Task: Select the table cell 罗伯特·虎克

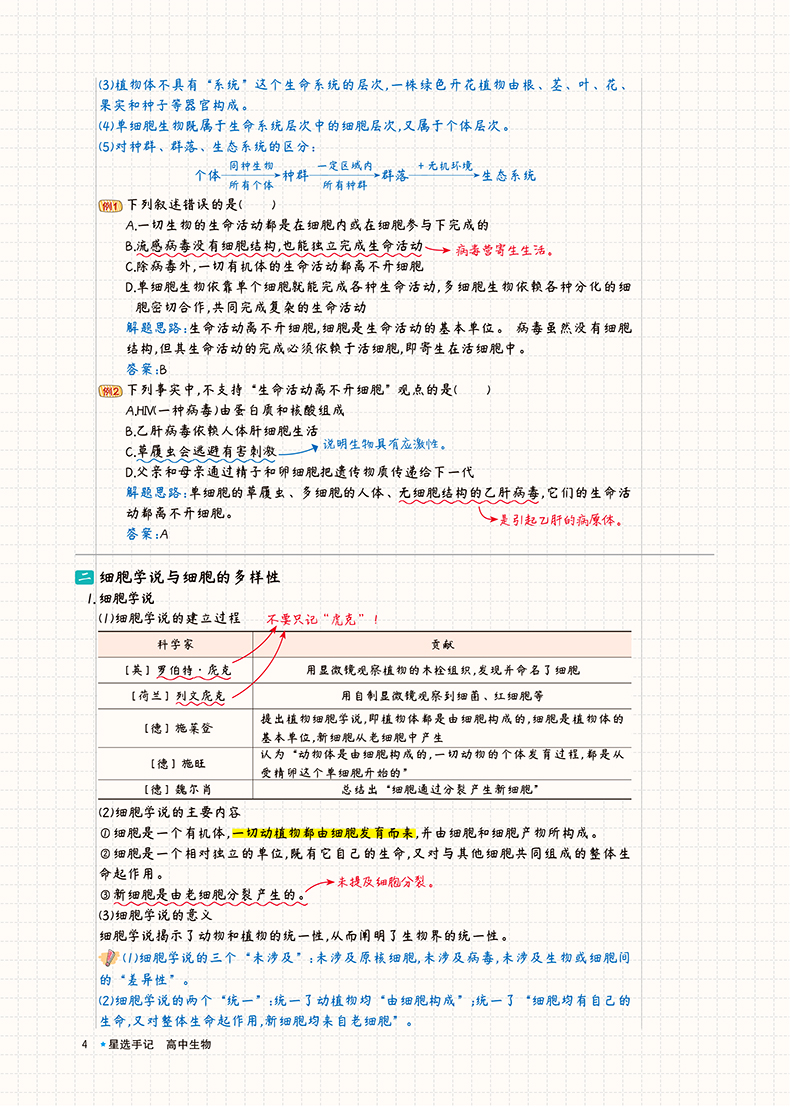Action: point(177,670)
